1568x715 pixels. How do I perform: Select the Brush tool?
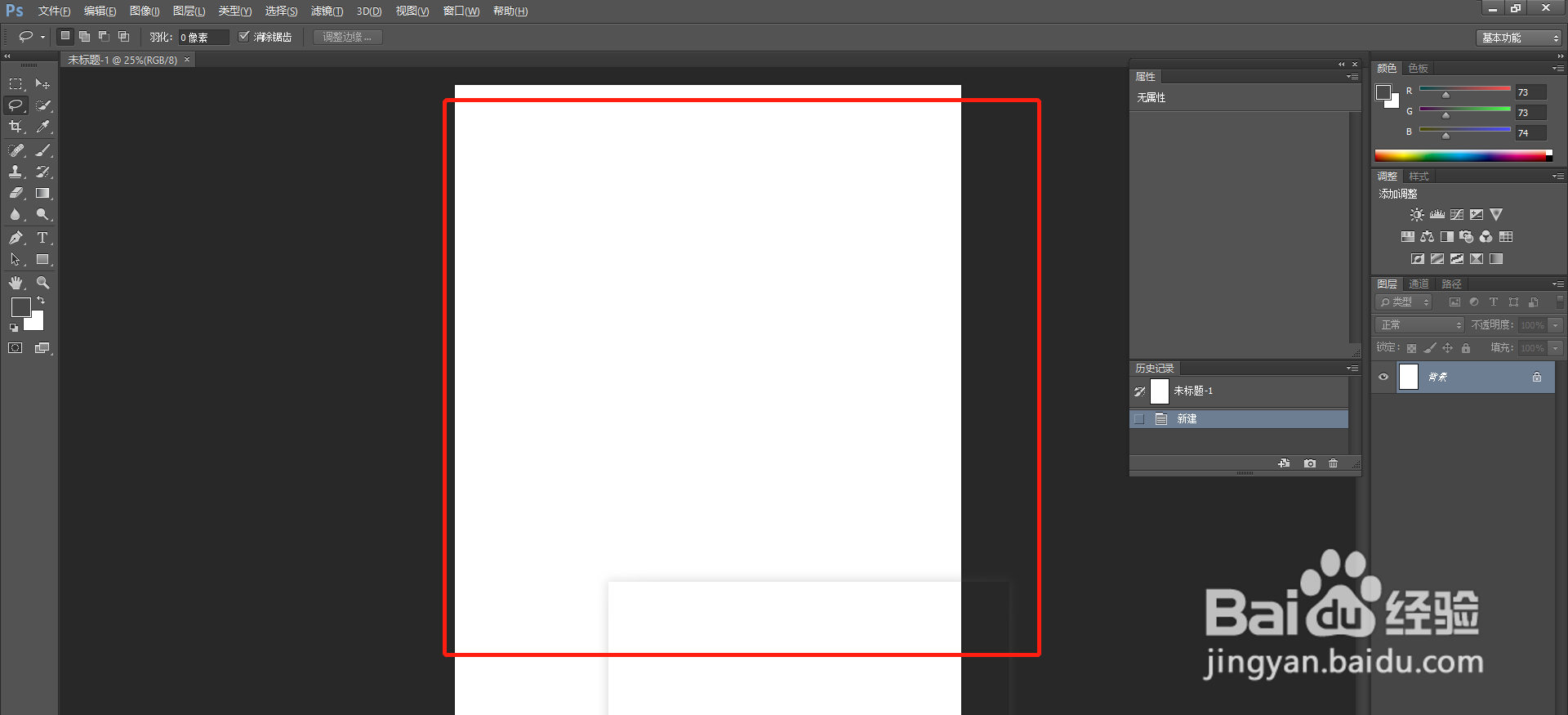point(43,150)
